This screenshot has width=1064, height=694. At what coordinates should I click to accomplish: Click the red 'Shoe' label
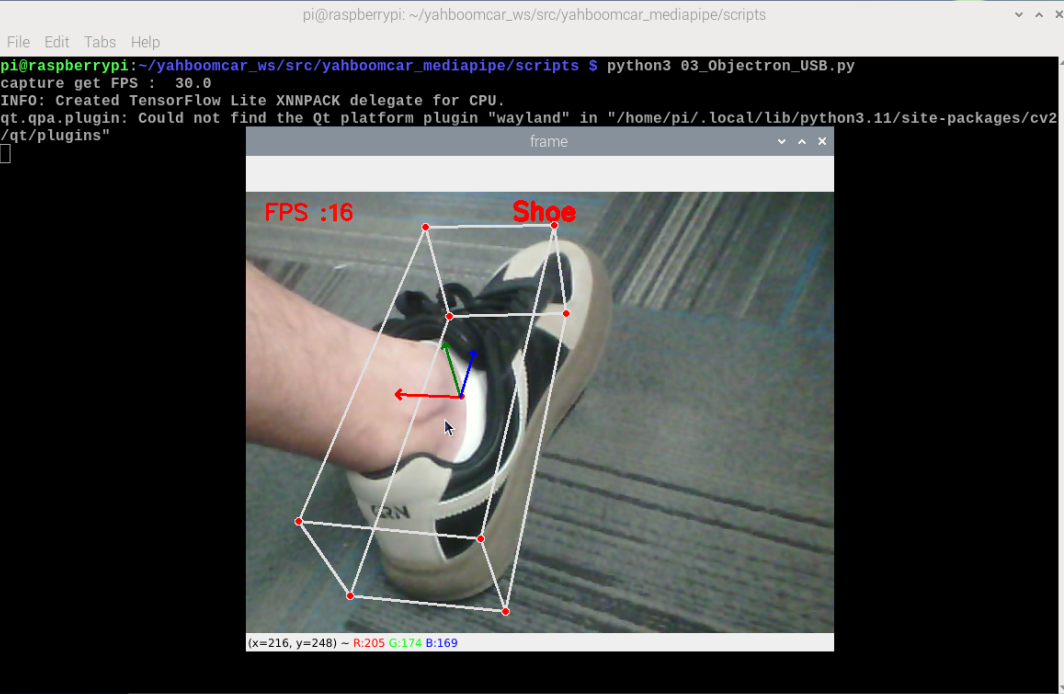(x=544, y=212)
